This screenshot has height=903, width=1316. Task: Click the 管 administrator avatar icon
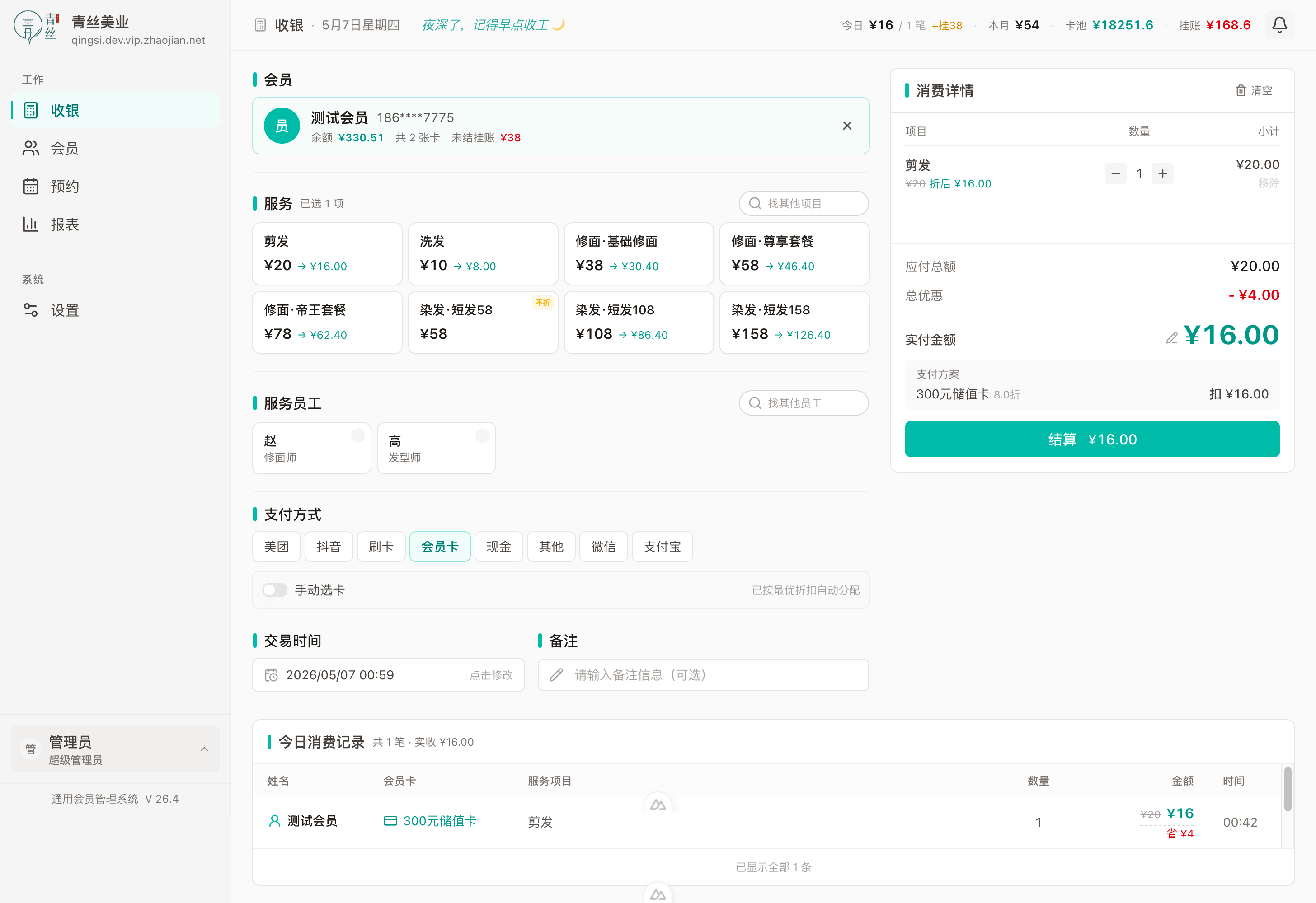click(x=31, y=749)
